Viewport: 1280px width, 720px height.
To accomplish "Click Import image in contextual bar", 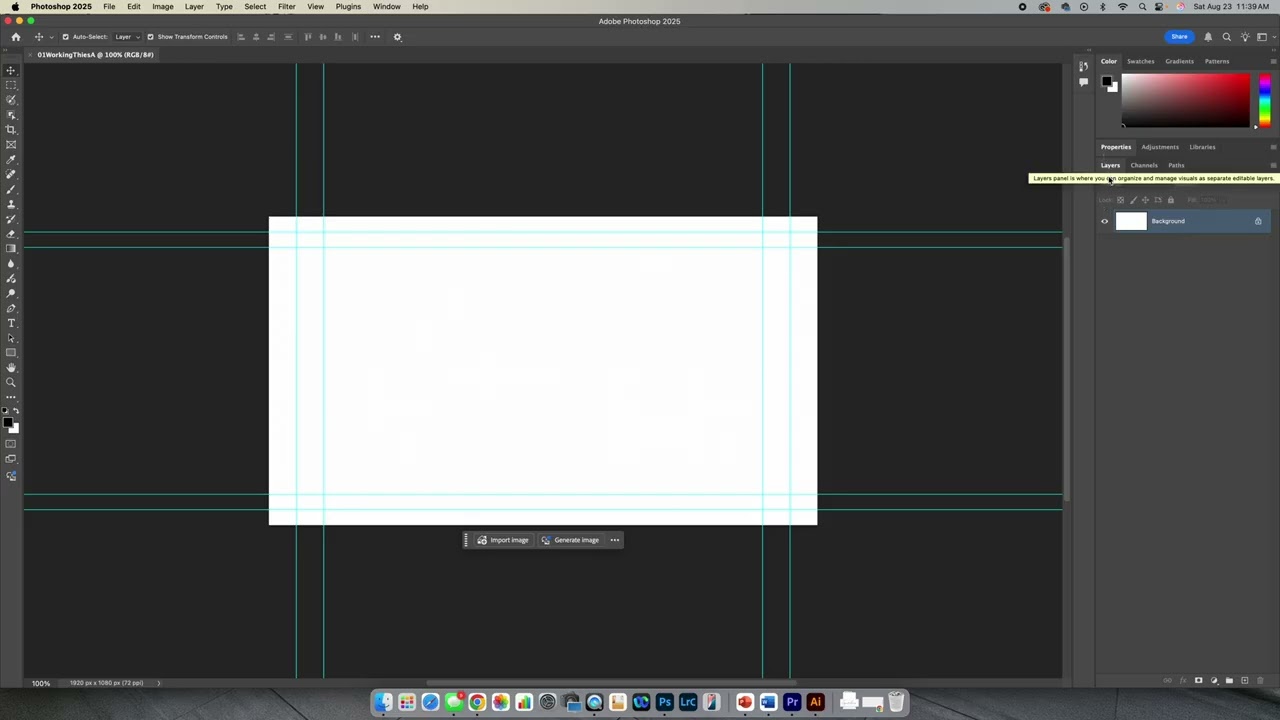I will 502,540.
